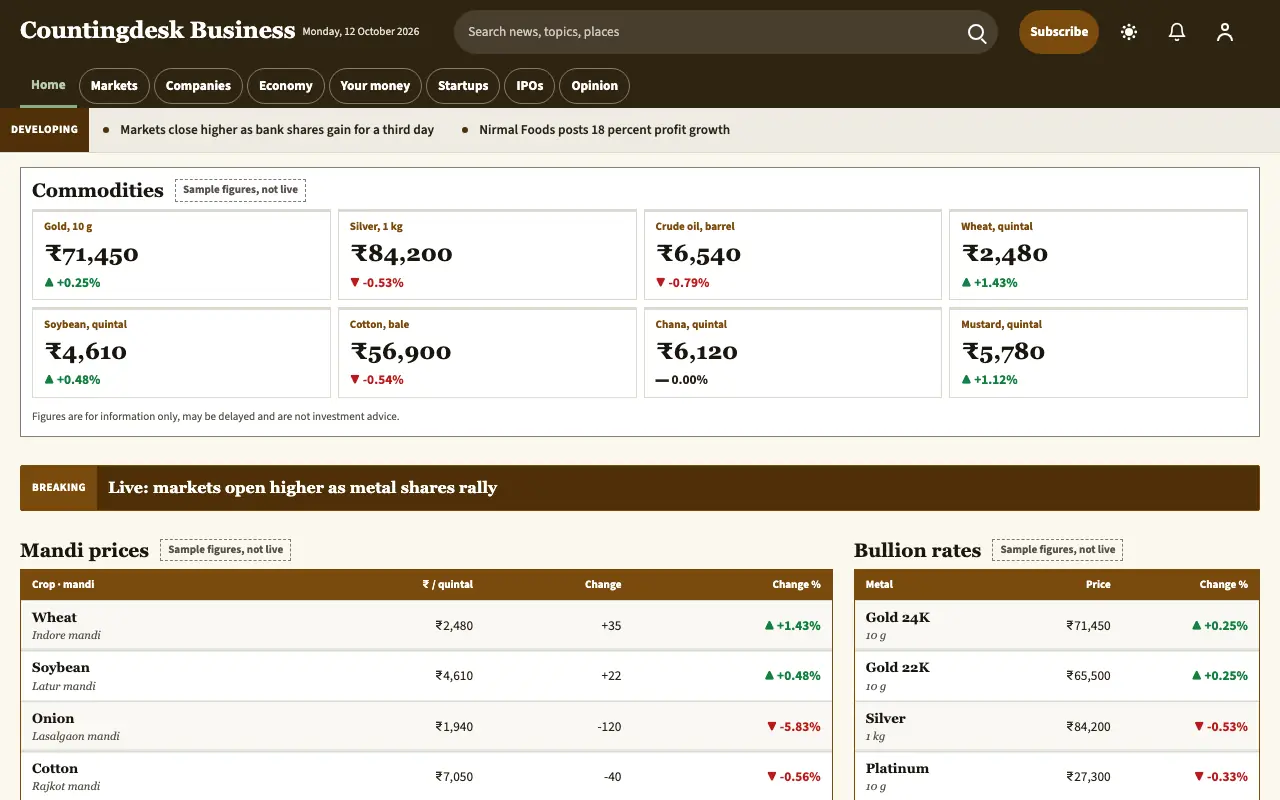Go to the Home tab
The width and height of the screenshot is (1280, 800).
[48, 85]
